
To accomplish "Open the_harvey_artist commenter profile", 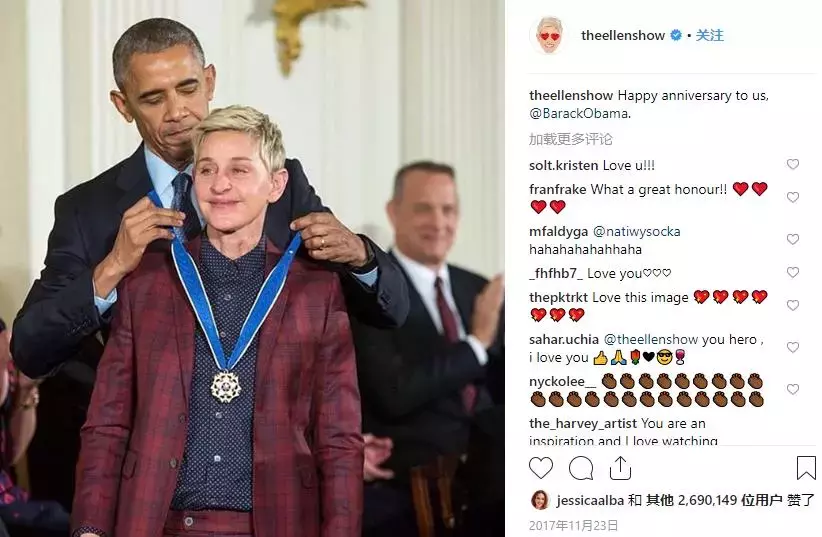I will [x=583, y=423].
